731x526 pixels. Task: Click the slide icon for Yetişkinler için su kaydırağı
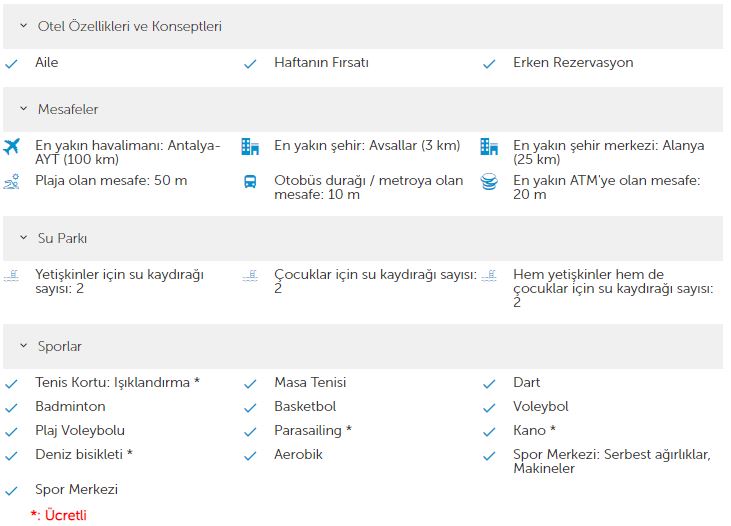tap(11, 276)
